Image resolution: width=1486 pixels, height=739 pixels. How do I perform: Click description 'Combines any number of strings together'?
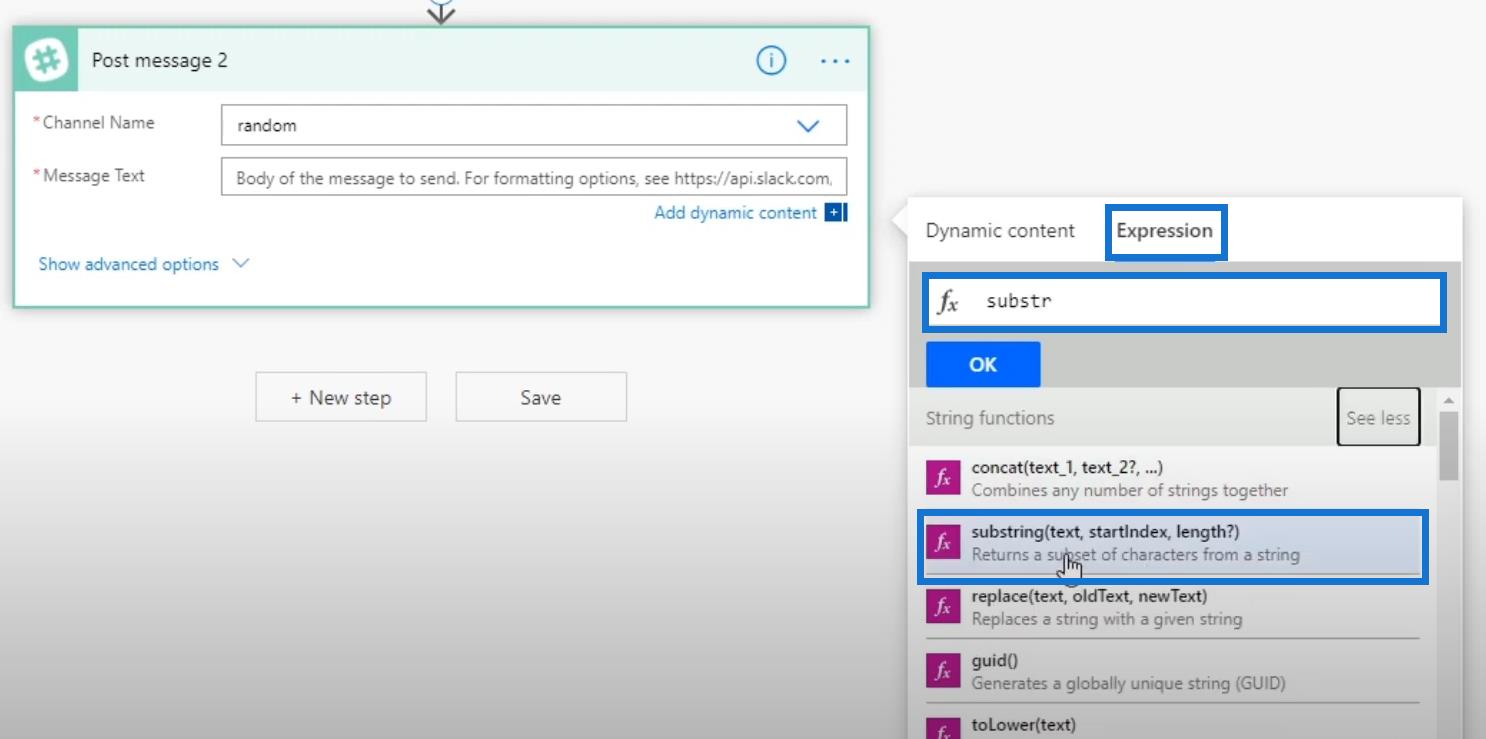point(1130,490)
